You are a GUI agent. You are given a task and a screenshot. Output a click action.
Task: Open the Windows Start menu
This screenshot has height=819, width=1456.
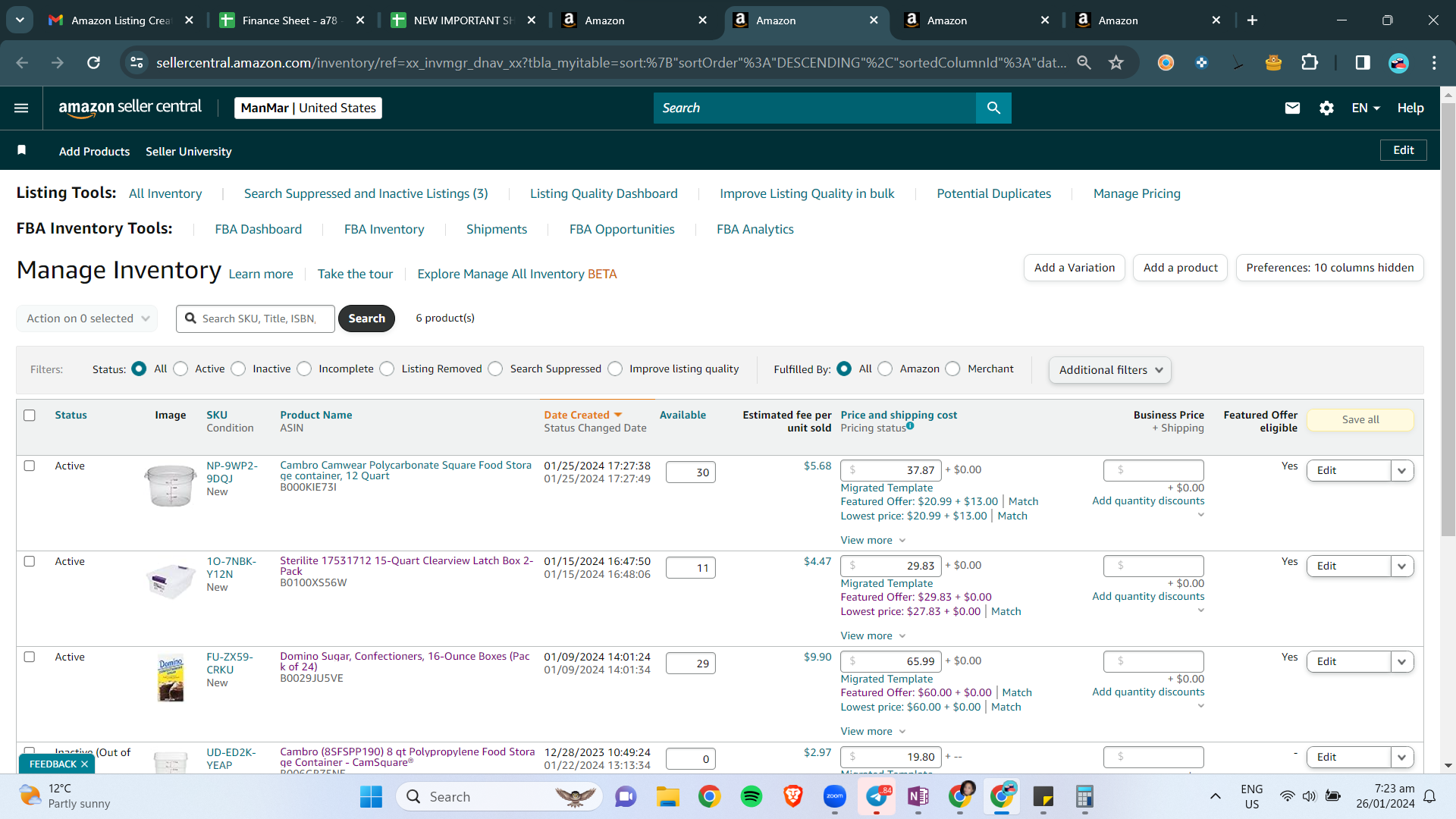click(371, 796)
